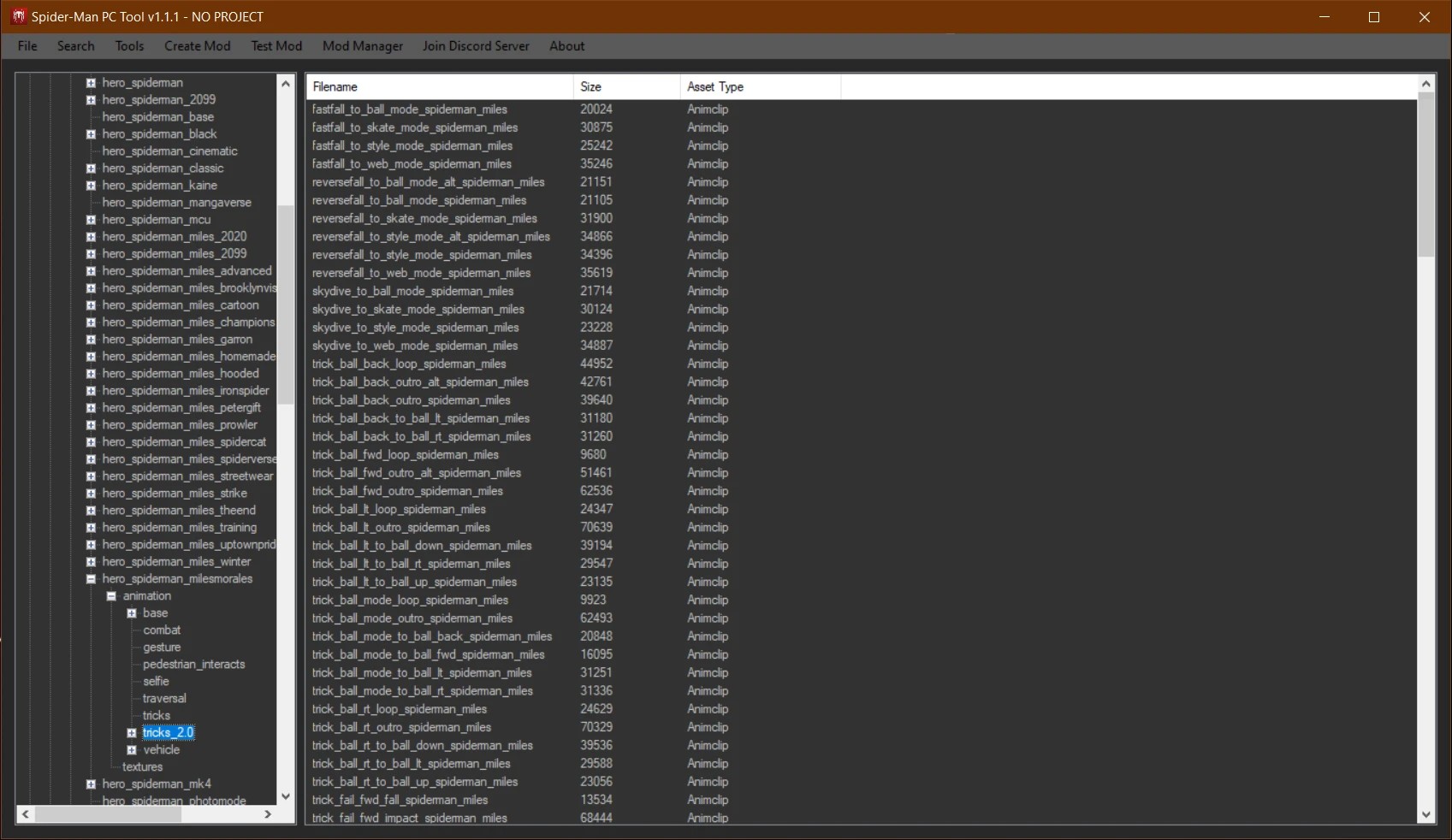1452x840 pixels.
Task: Select trick_ball_mode_outro_spiderman_miles file
Action: pos(412,618)
